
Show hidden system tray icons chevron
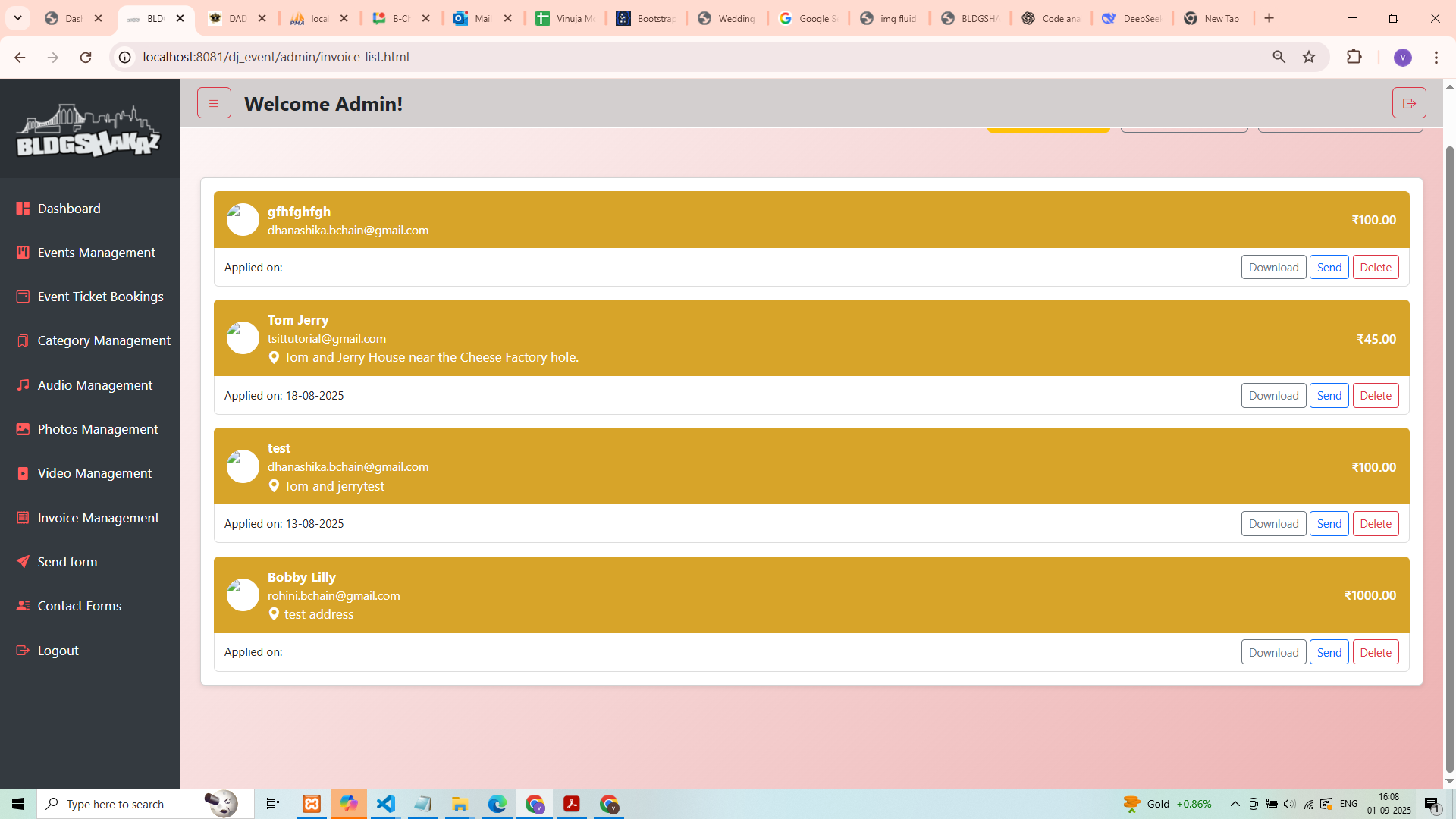pyautogui.click(x=1235, y=804)
